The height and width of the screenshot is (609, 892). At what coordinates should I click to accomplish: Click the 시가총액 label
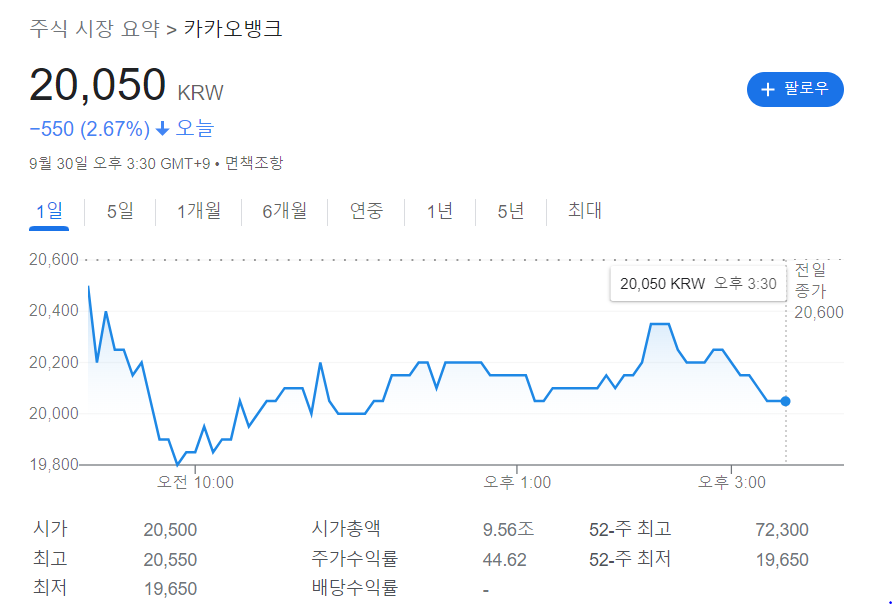coord(346,529)
